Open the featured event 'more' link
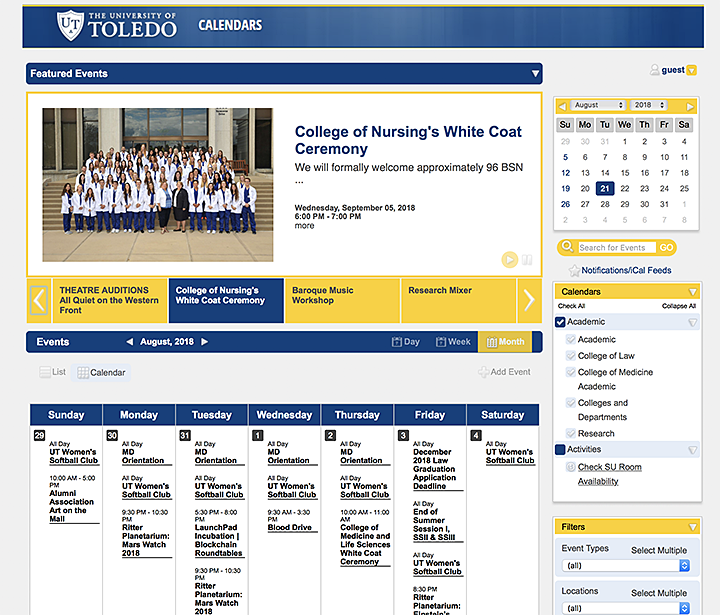 304,226
